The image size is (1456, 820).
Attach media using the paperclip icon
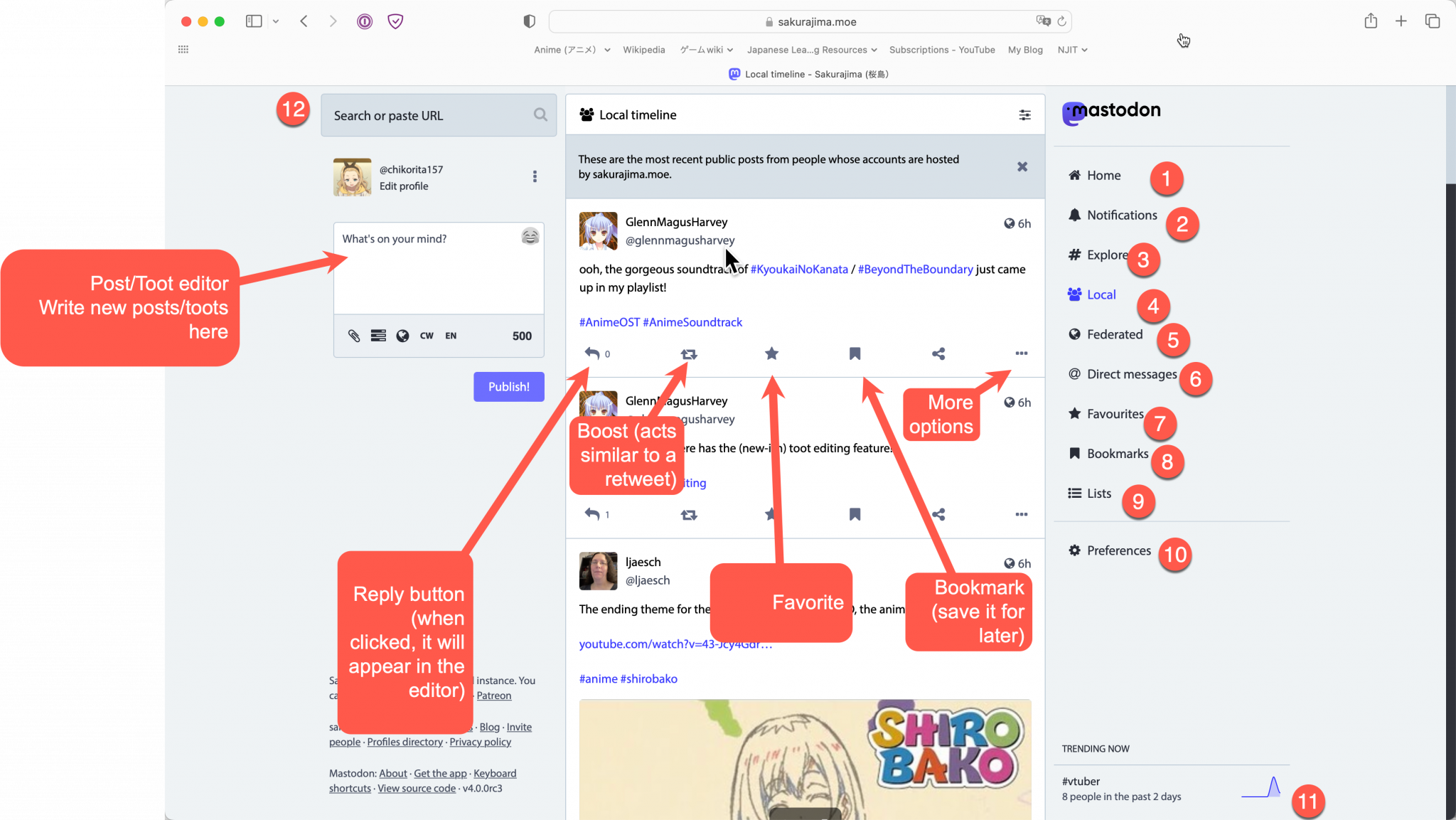pyautogui.click(x=353, y=336)
